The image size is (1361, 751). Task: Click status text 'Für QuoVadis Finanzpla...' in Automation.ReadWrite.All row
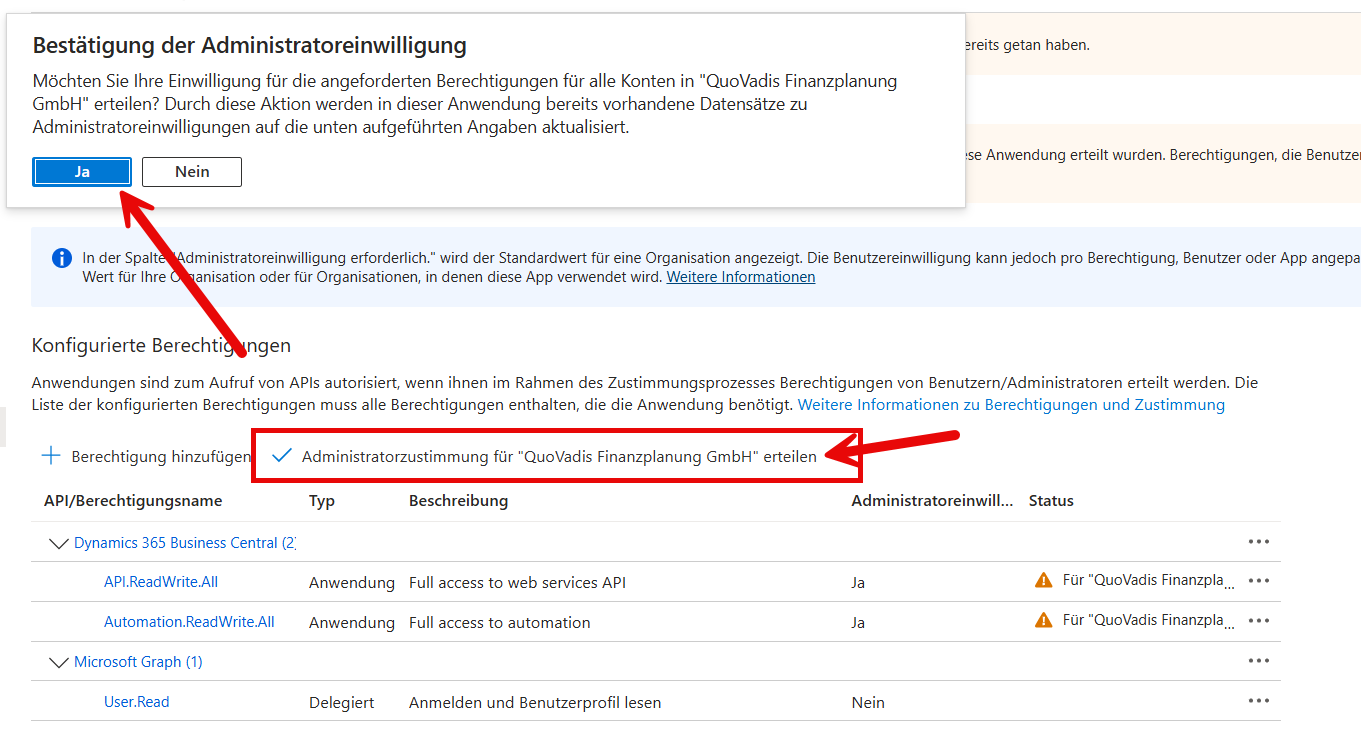click(1148, 621)
